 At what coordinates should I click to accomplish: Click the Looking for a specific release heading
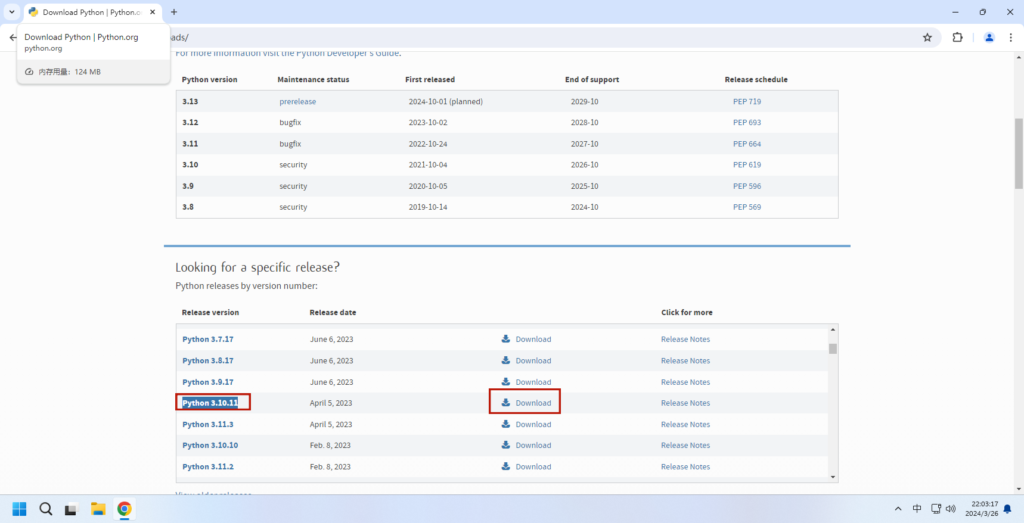257,268
